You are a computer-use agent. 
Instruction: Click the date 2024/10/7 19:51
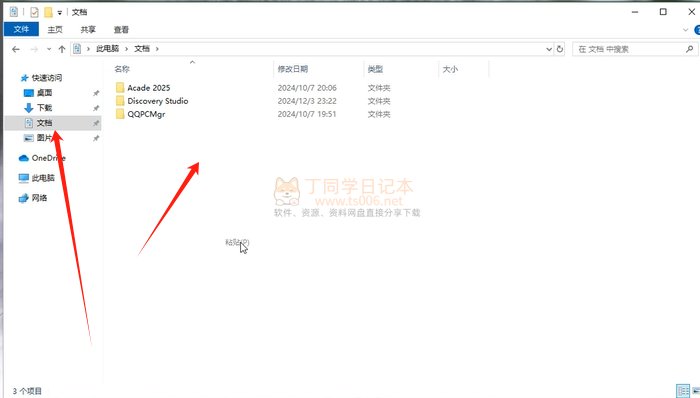(x=307, y=114)
